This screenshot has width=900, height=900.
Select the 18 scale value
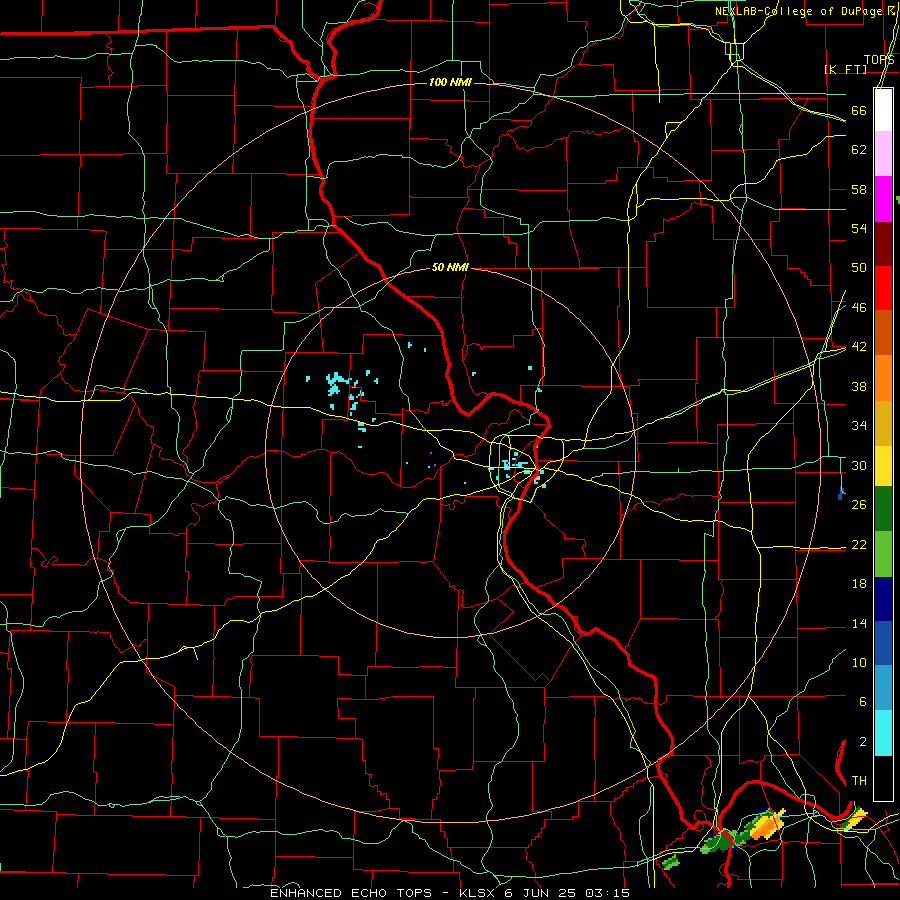(x=859, y=584)
